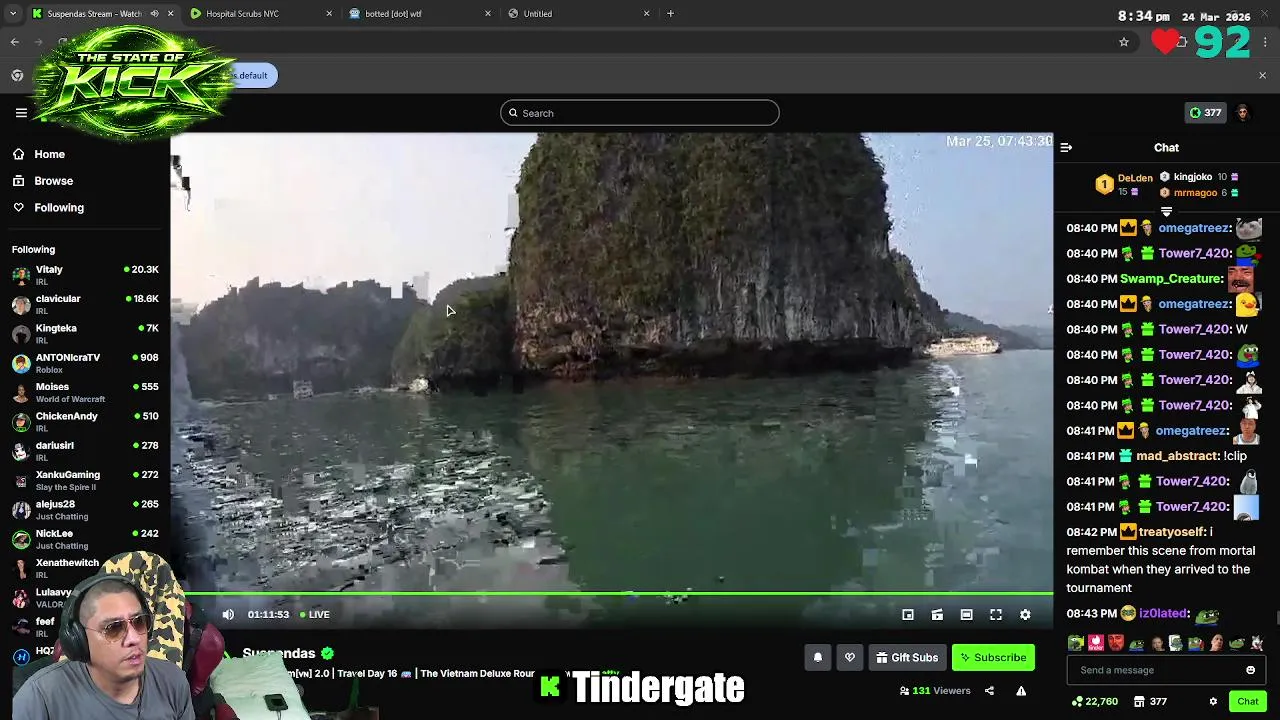Click treatyoself's username in chat

click(x=1172, y=532)
